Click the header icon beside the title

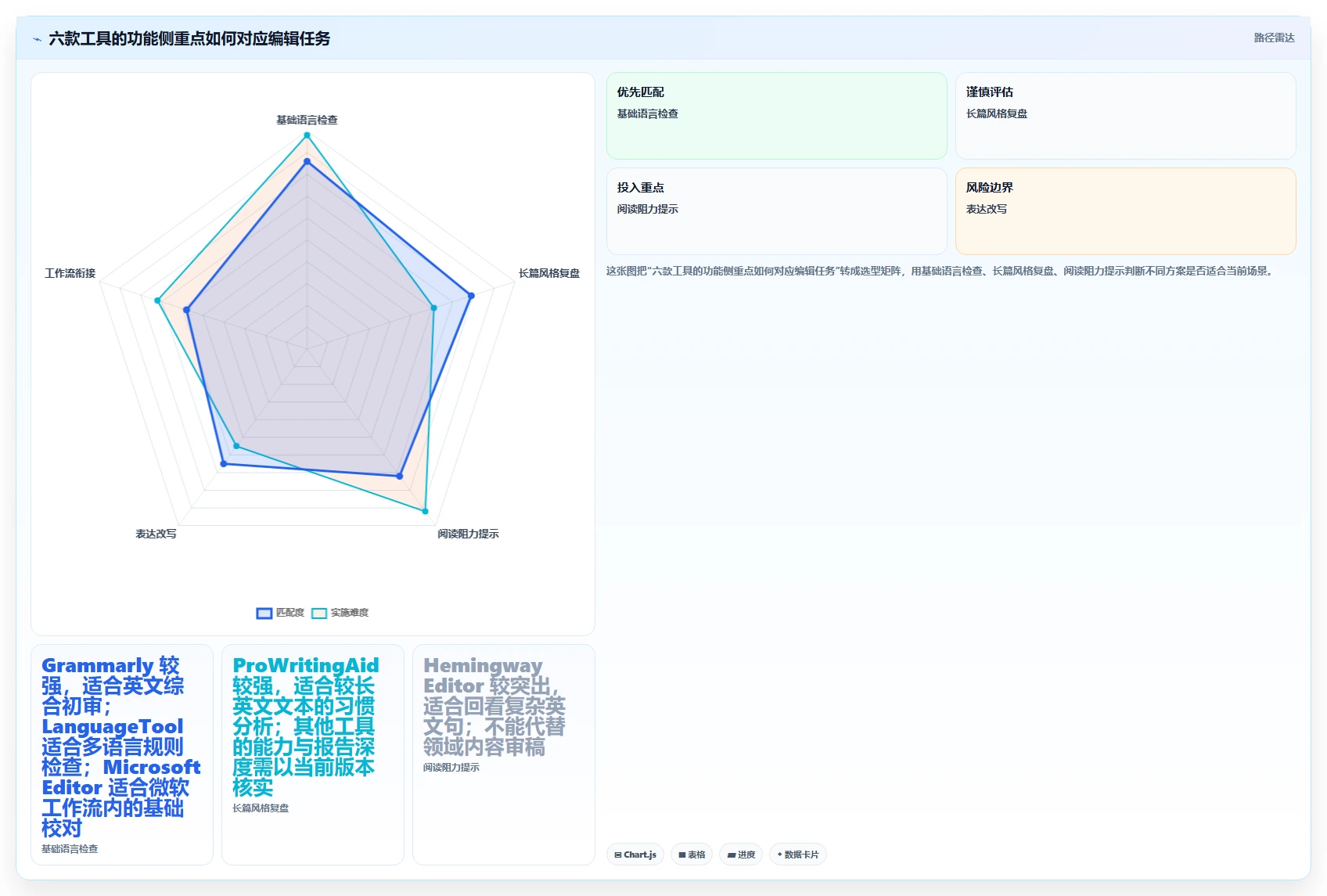point(37,38)
